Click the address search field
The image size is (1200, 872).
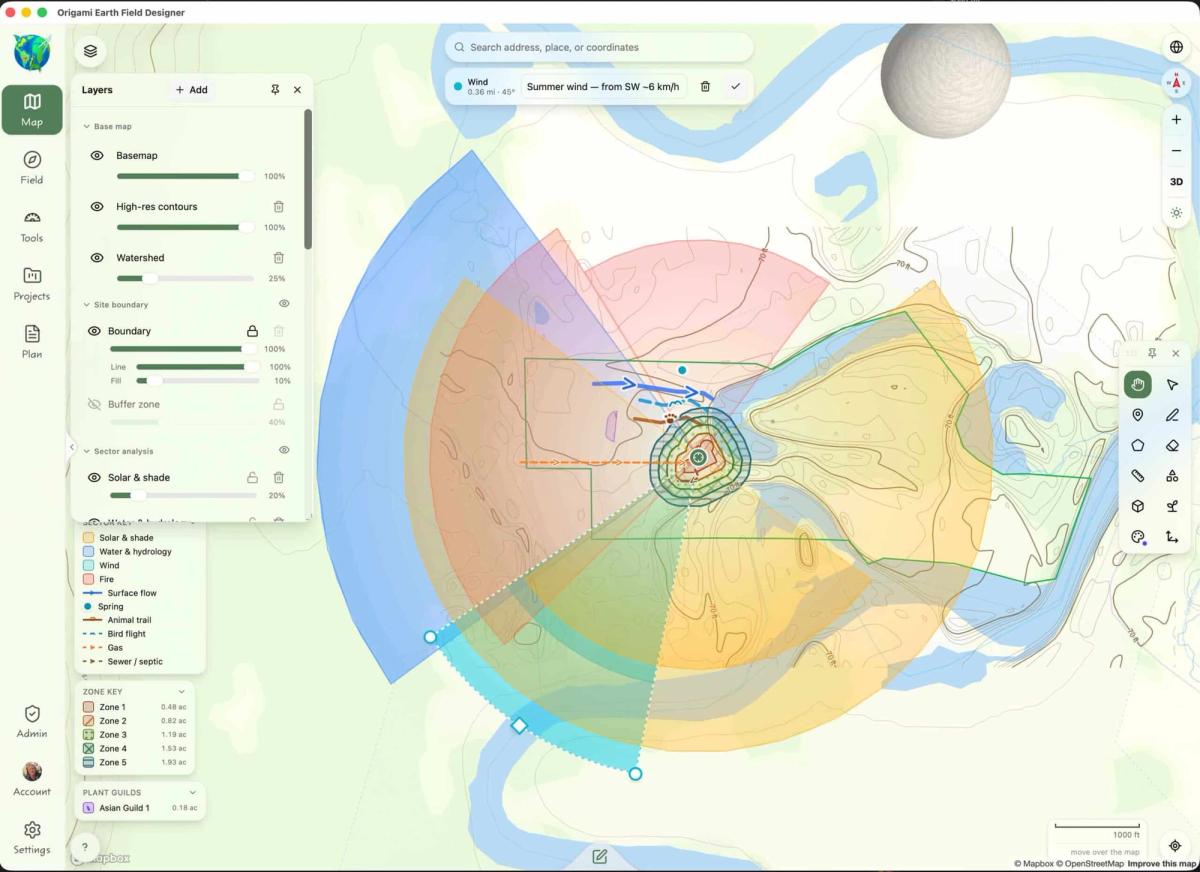(x=599, y=47)
